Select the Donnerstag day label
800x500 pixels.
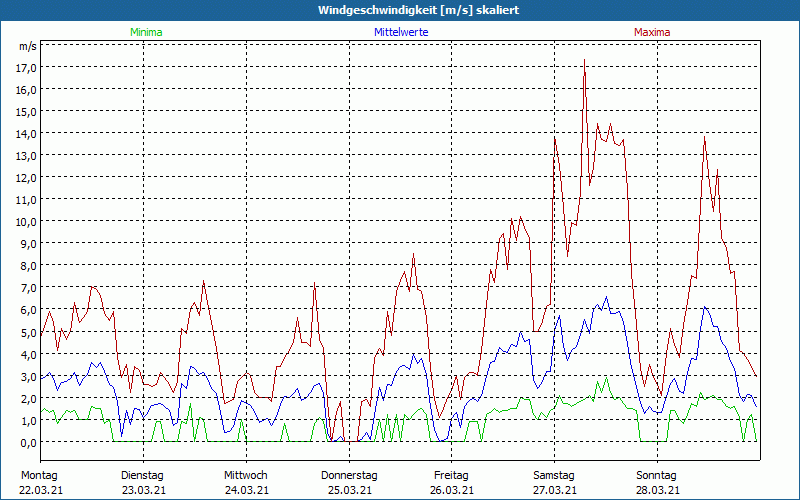pyautogui.click(x=349, y=475)
